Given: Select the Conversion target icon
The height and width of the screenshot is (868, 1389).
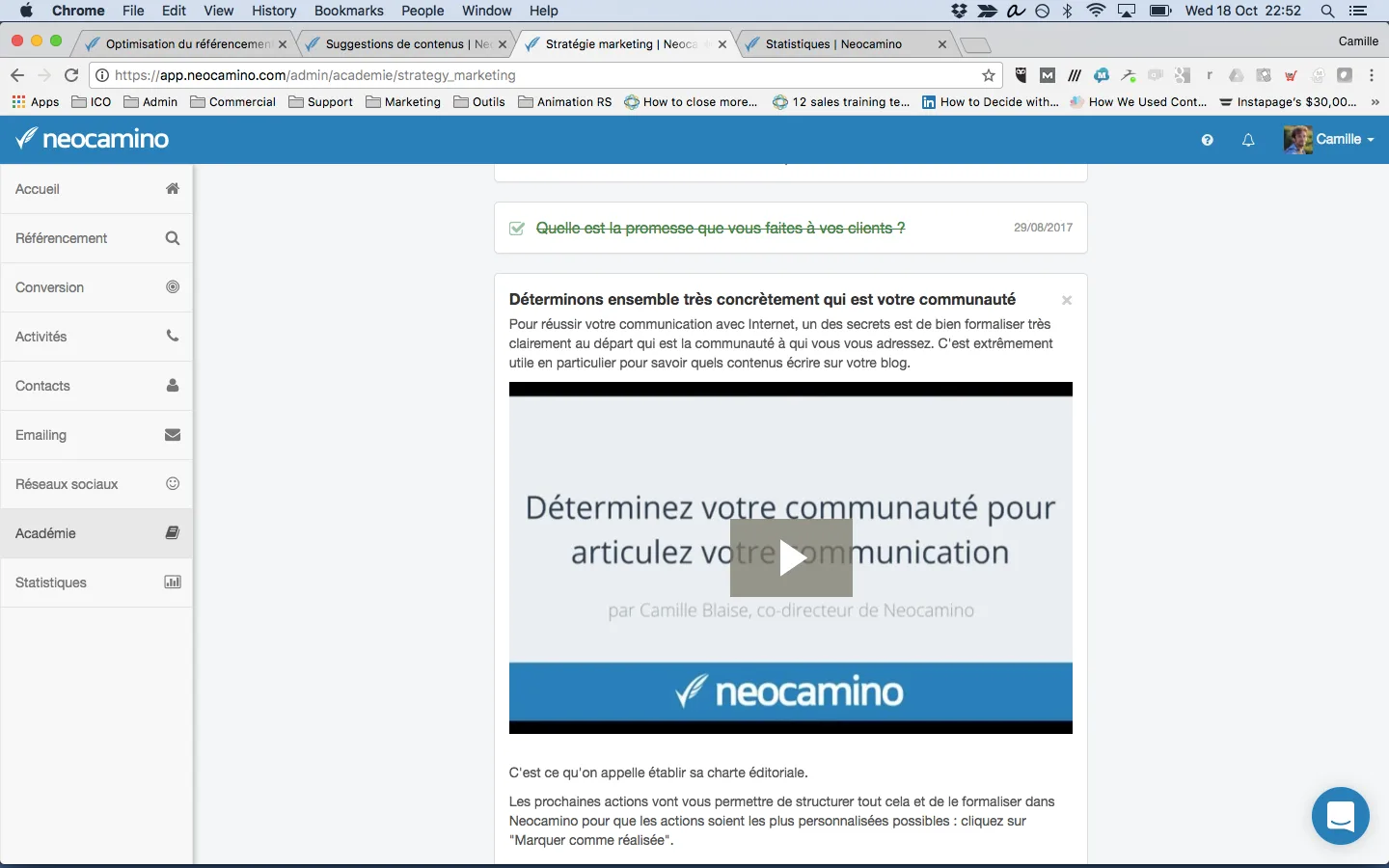Looking at the screenshot, I should click(173, 286).
